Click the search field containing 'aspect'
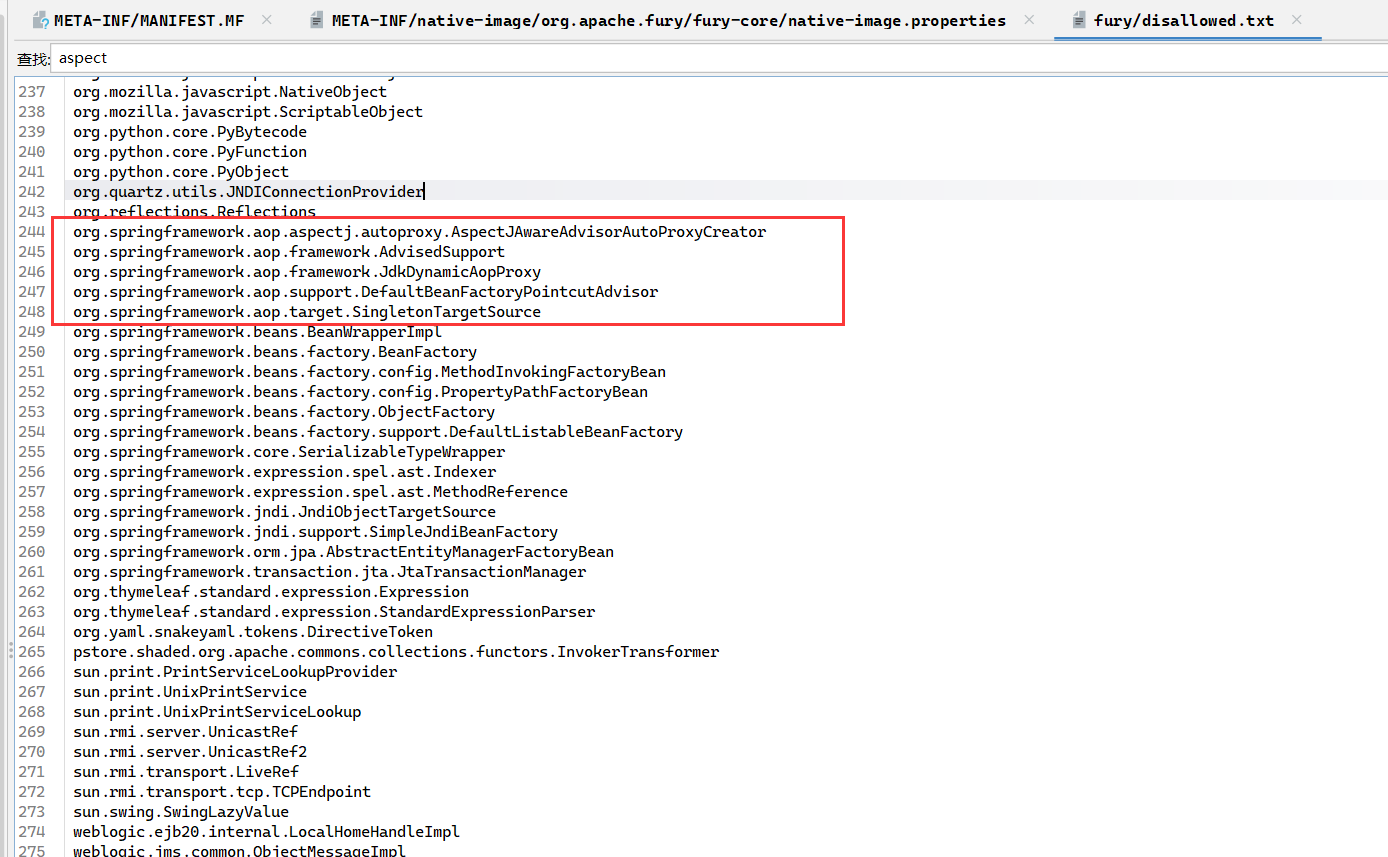1388x857 pixels. (700, 58)
